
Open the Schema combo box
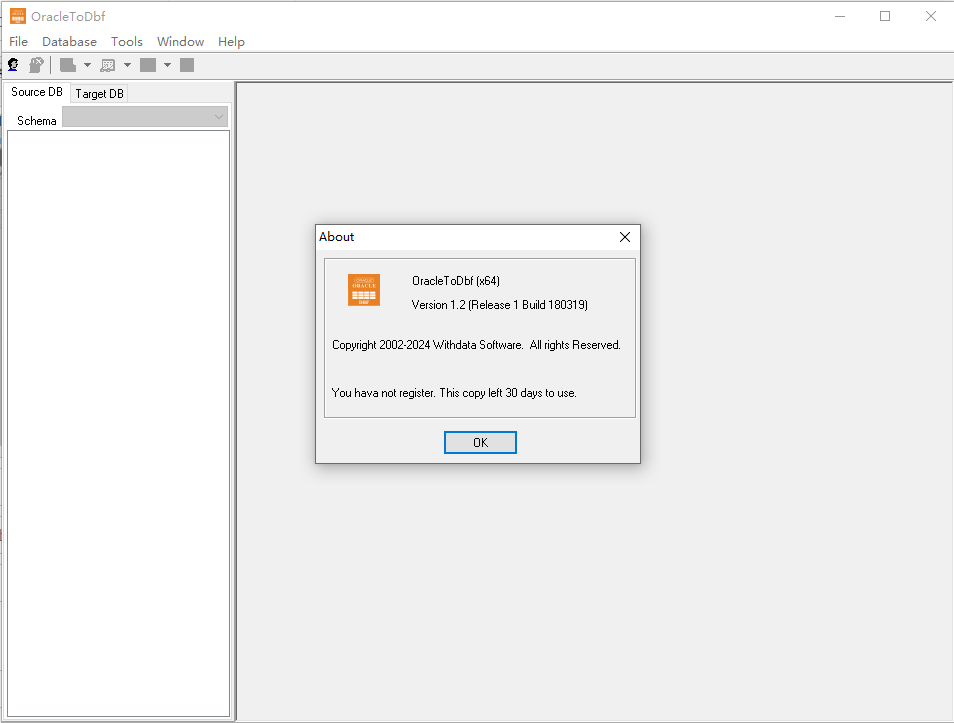[145, 117]
